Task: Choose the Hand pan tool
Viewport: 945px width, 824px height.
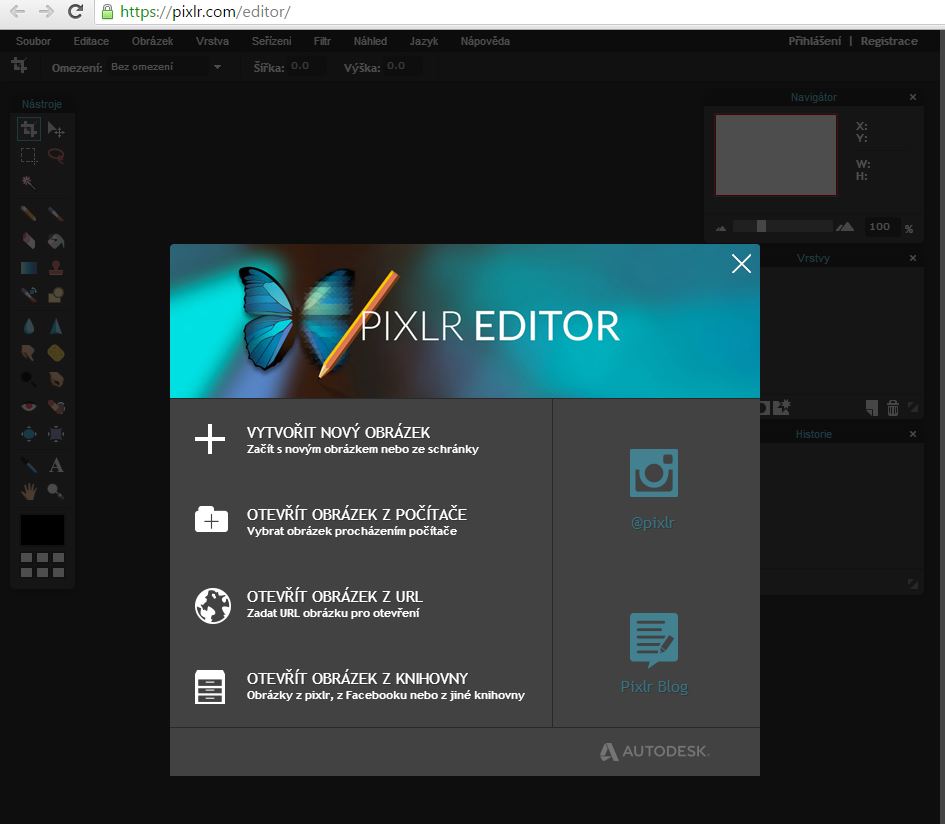Action: click(28, 491)
